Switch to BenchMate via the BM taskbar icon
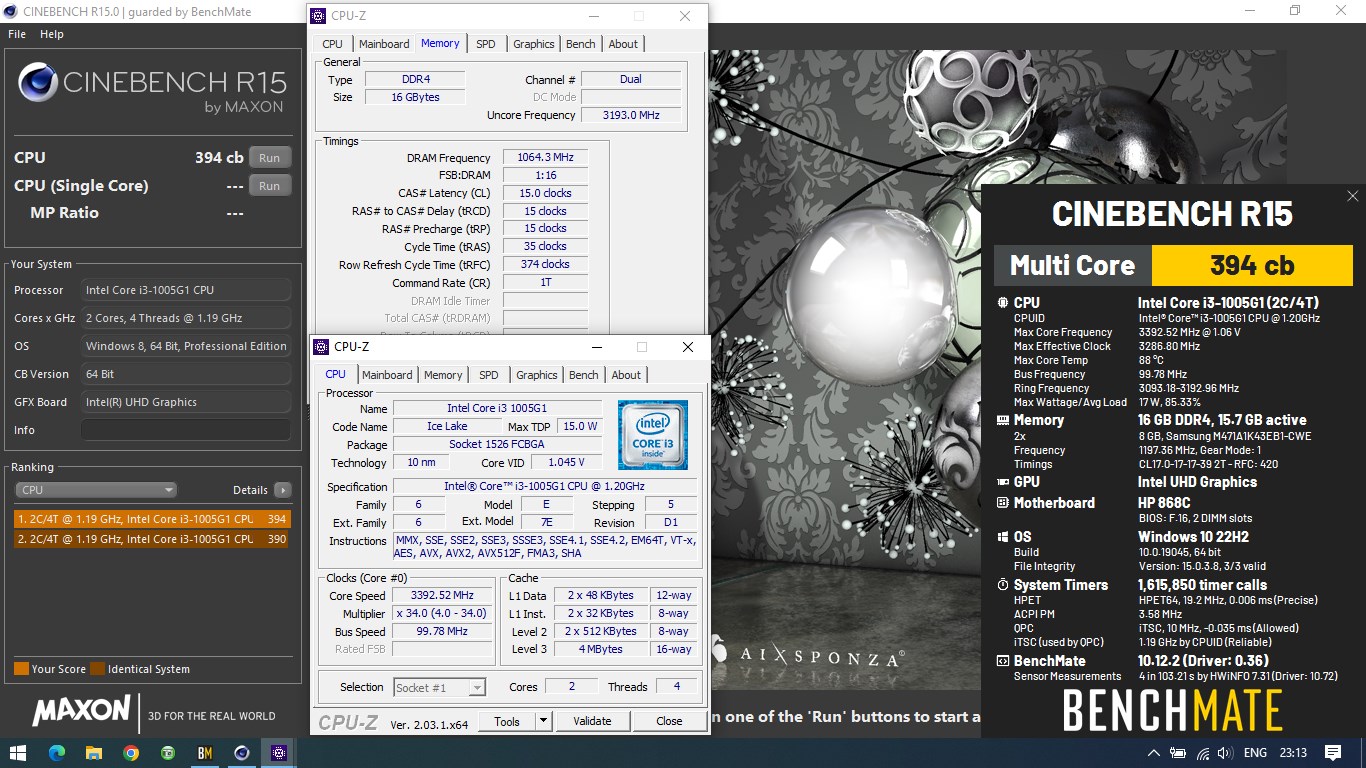The height and width of the screenshot is (768, 1366). tap(205, 752)
